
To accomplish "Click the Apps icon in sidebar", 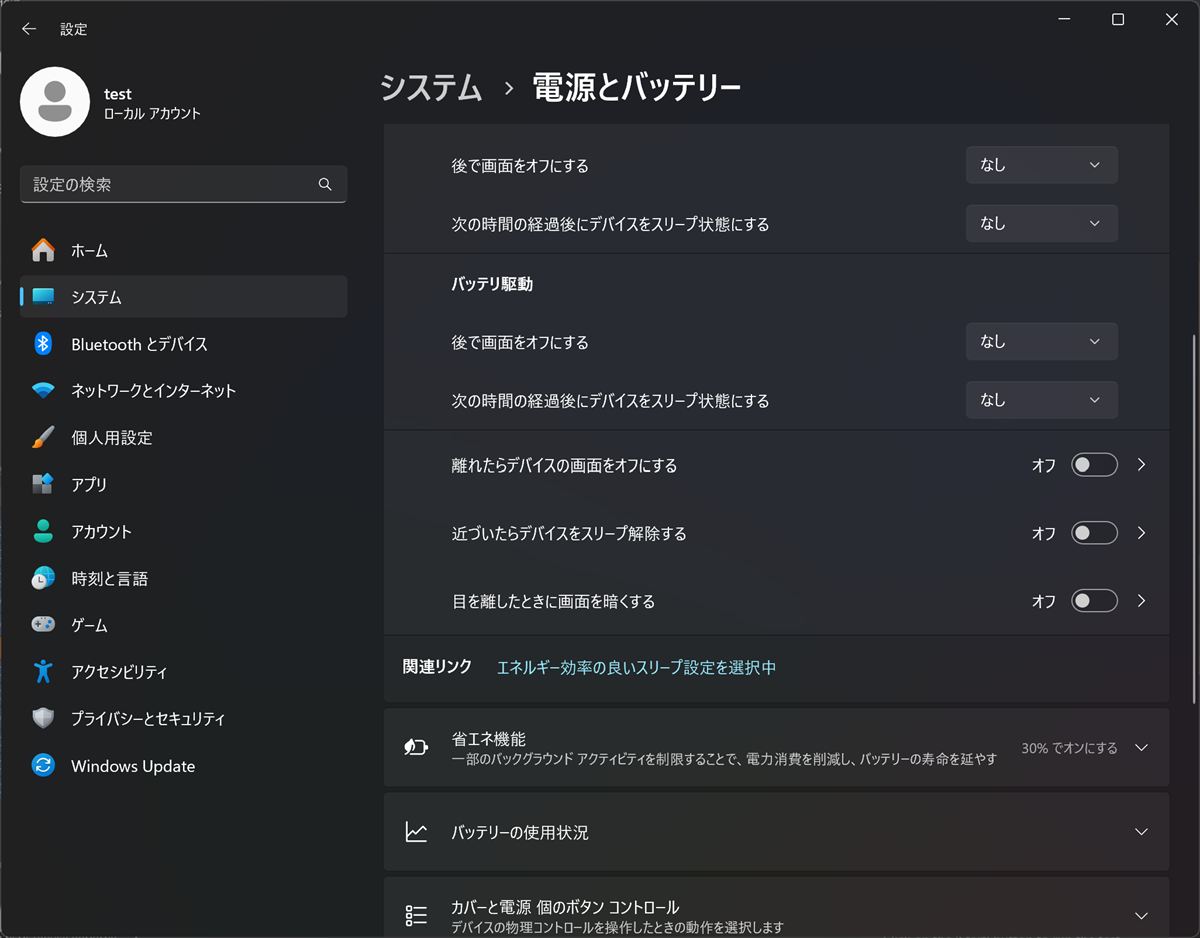I will [x=43, y=484].
